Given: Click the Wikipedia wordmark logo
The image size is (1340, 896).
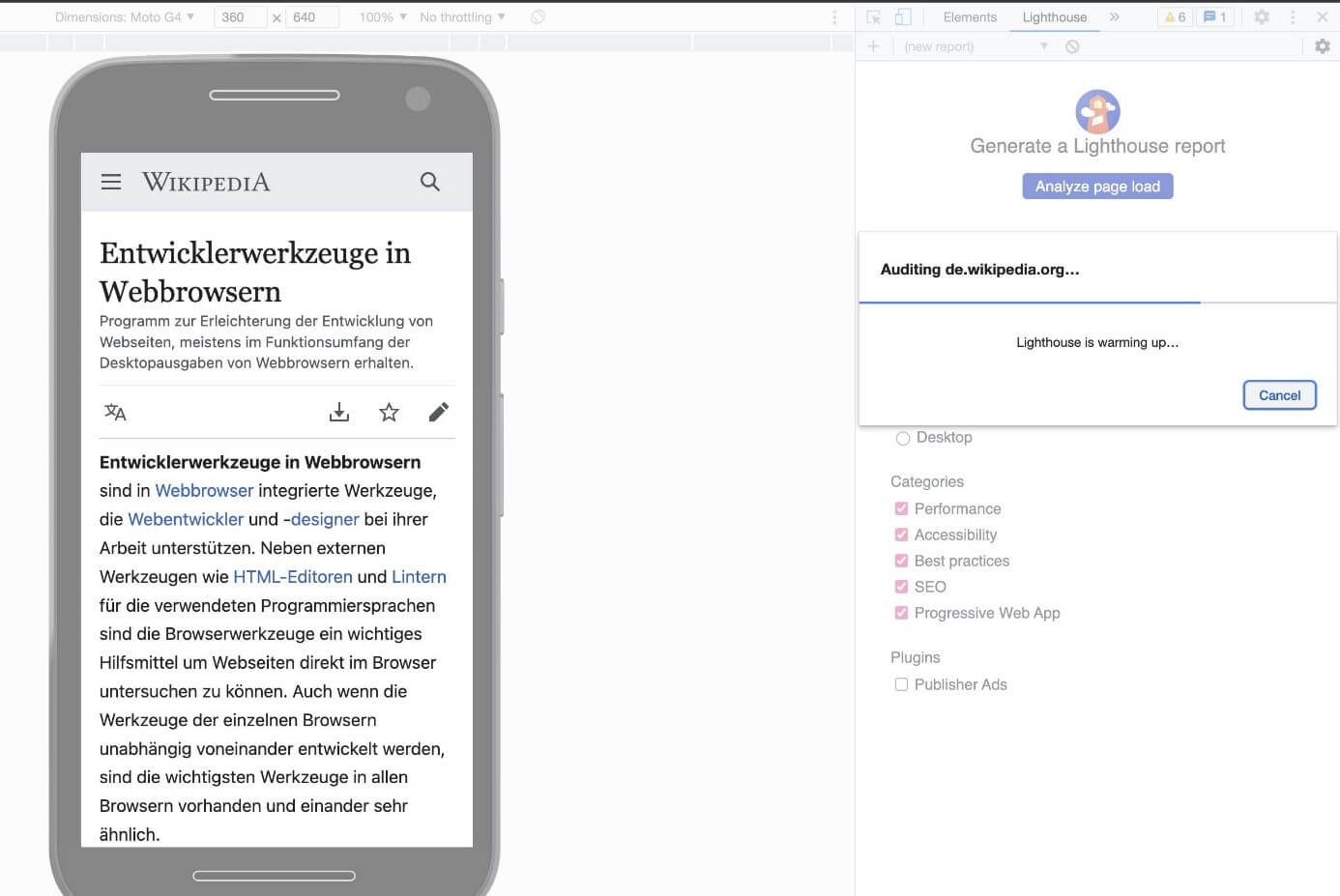Looking at the screenshot, I should coord(206,182).
